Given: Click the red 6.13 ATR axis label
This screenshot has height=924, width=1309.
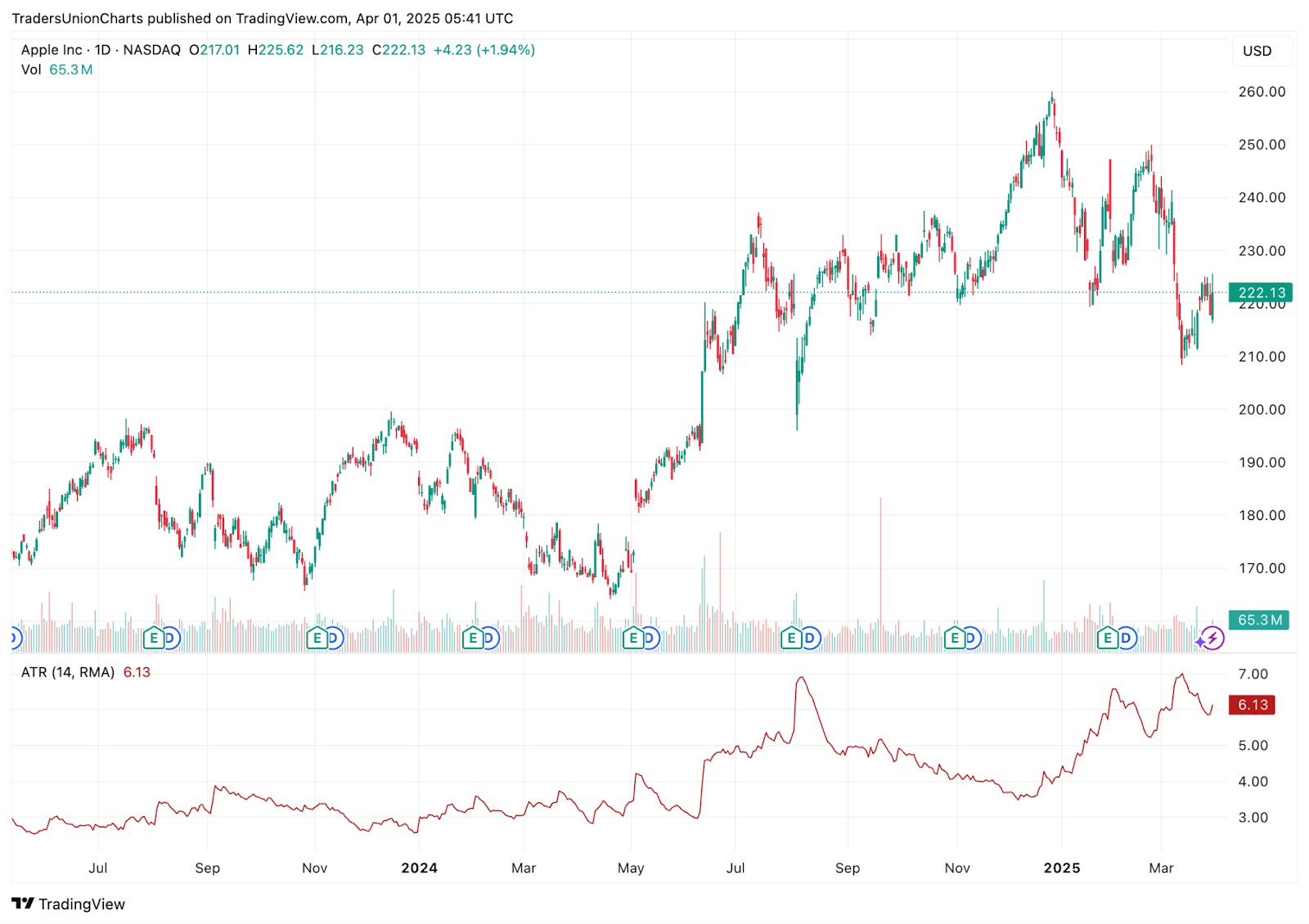Looking at the screenshot, I should click(1252, 705).
